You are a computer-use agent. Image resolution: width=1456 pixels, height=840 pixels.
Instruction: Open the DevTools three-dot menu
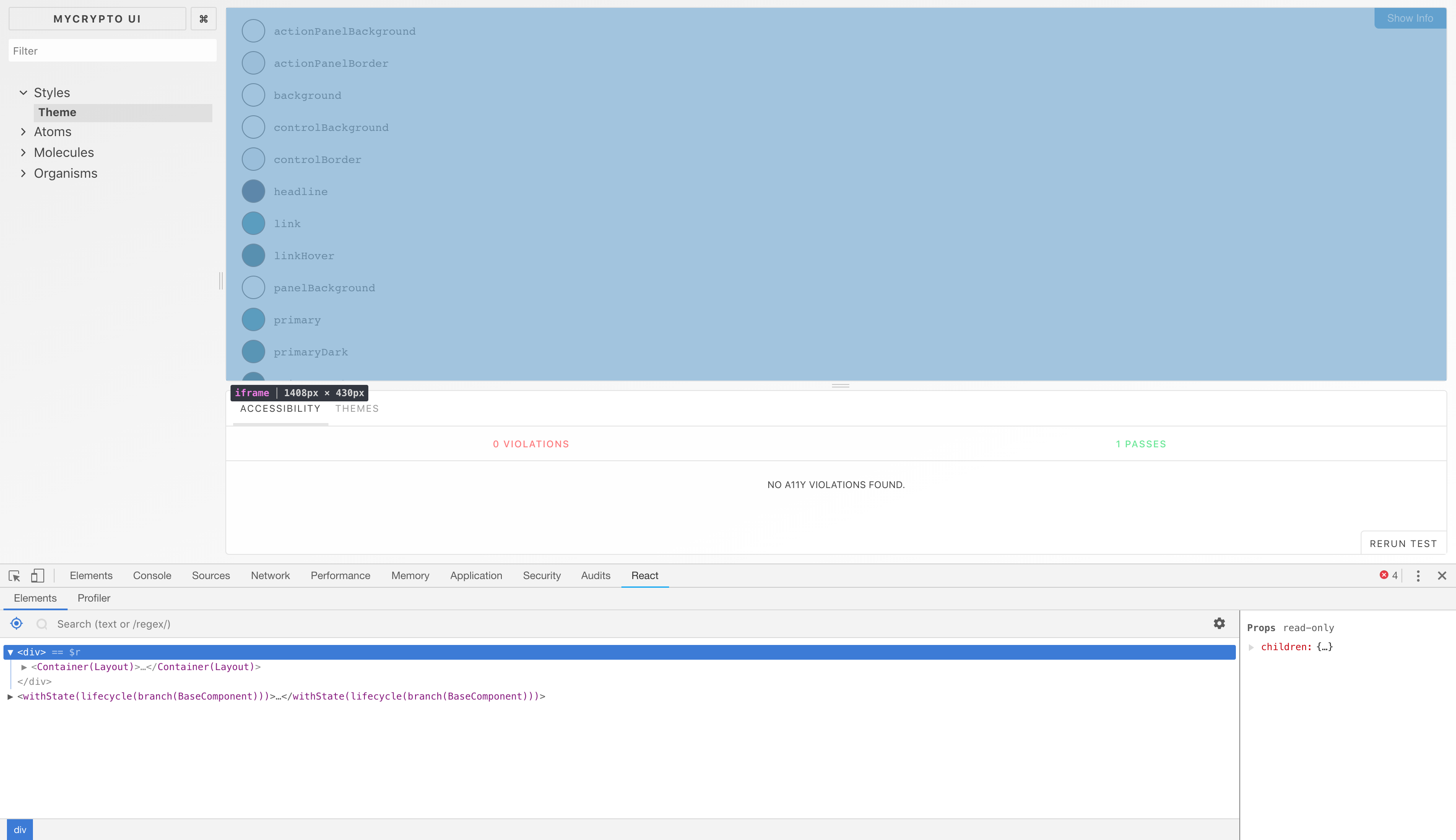(1418, 575)
